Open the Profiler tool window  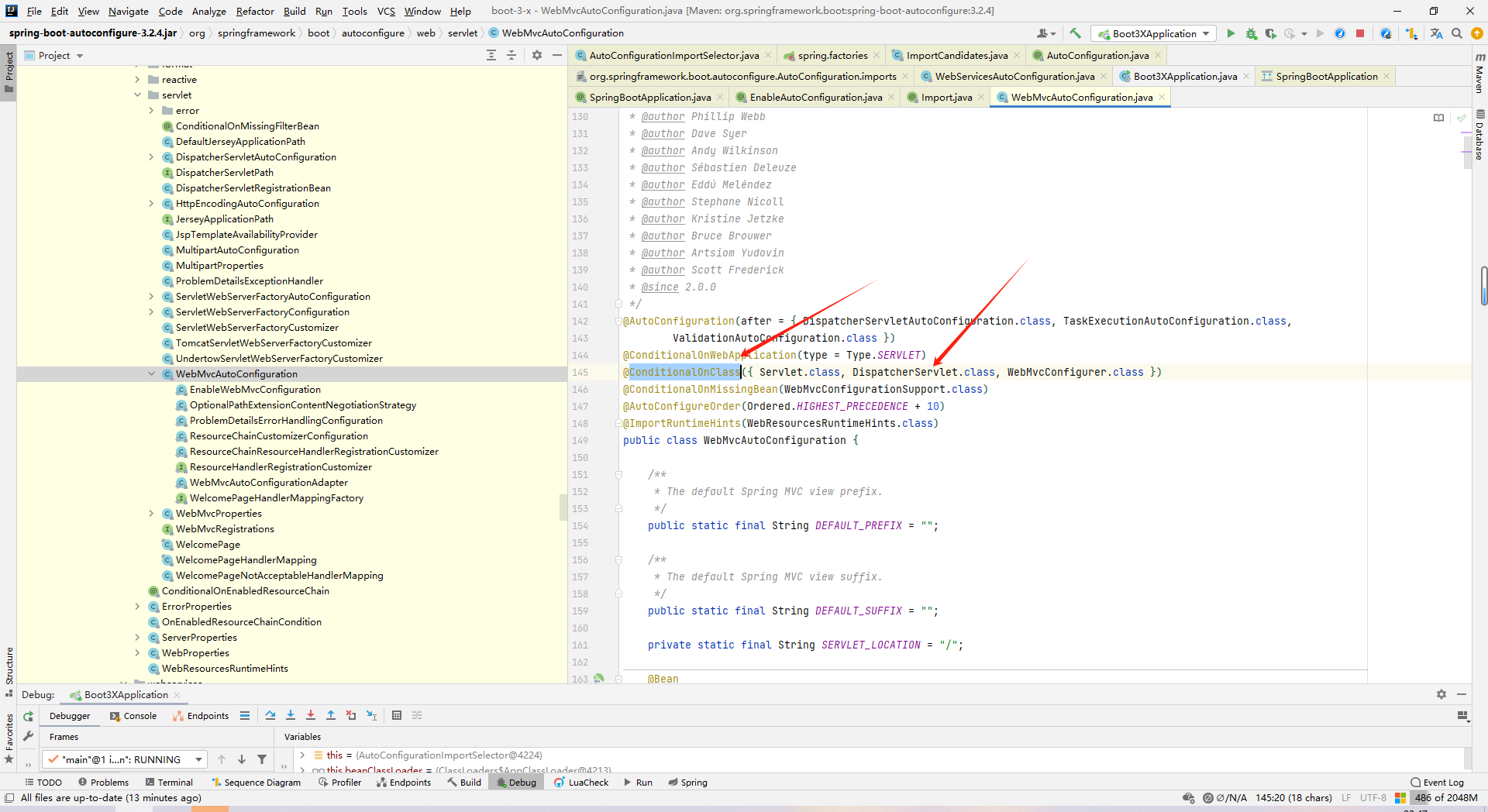point(340,782)
